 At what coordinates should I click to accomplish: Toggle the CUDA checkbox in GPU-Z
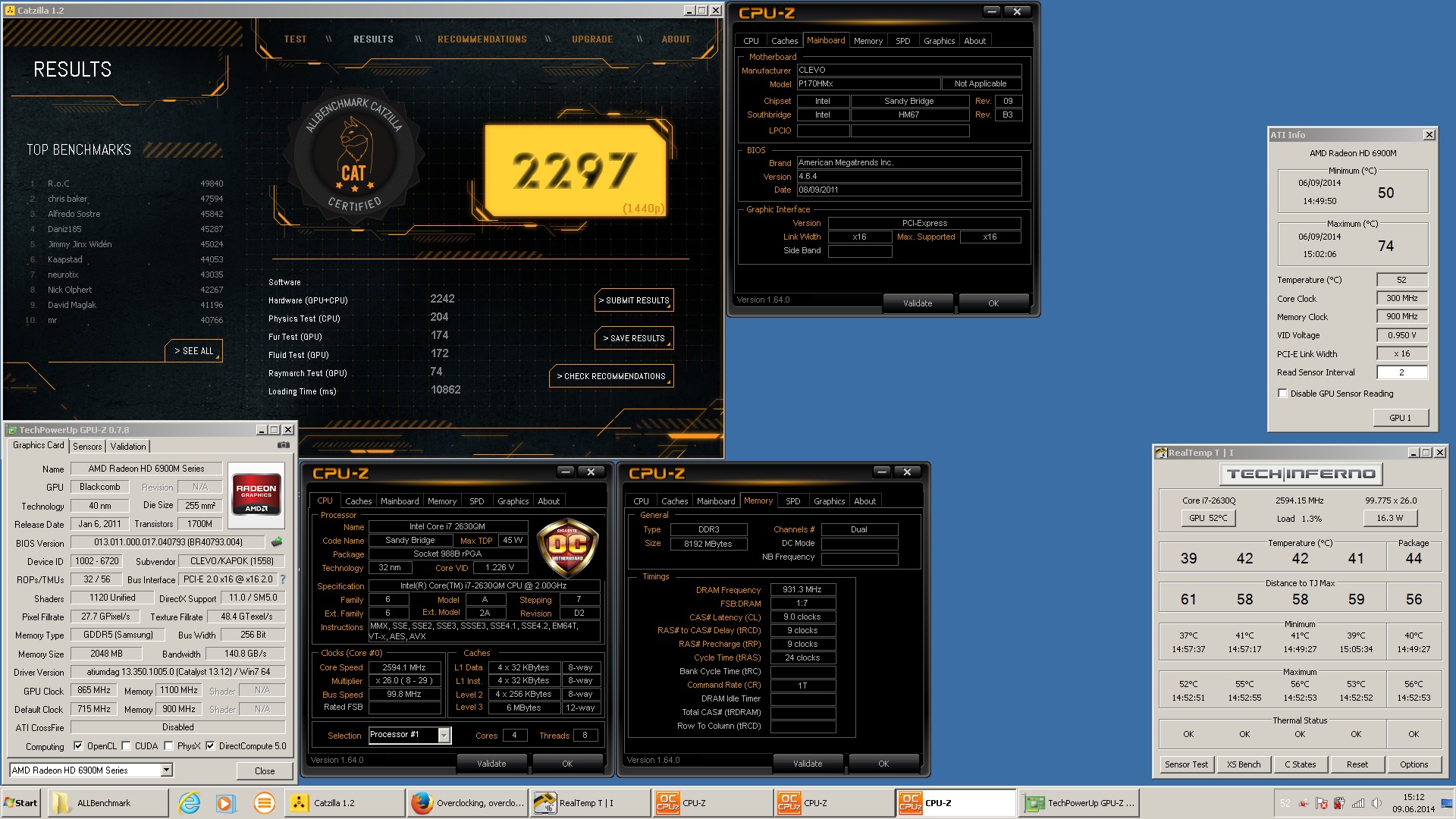(x=126, y=746)
